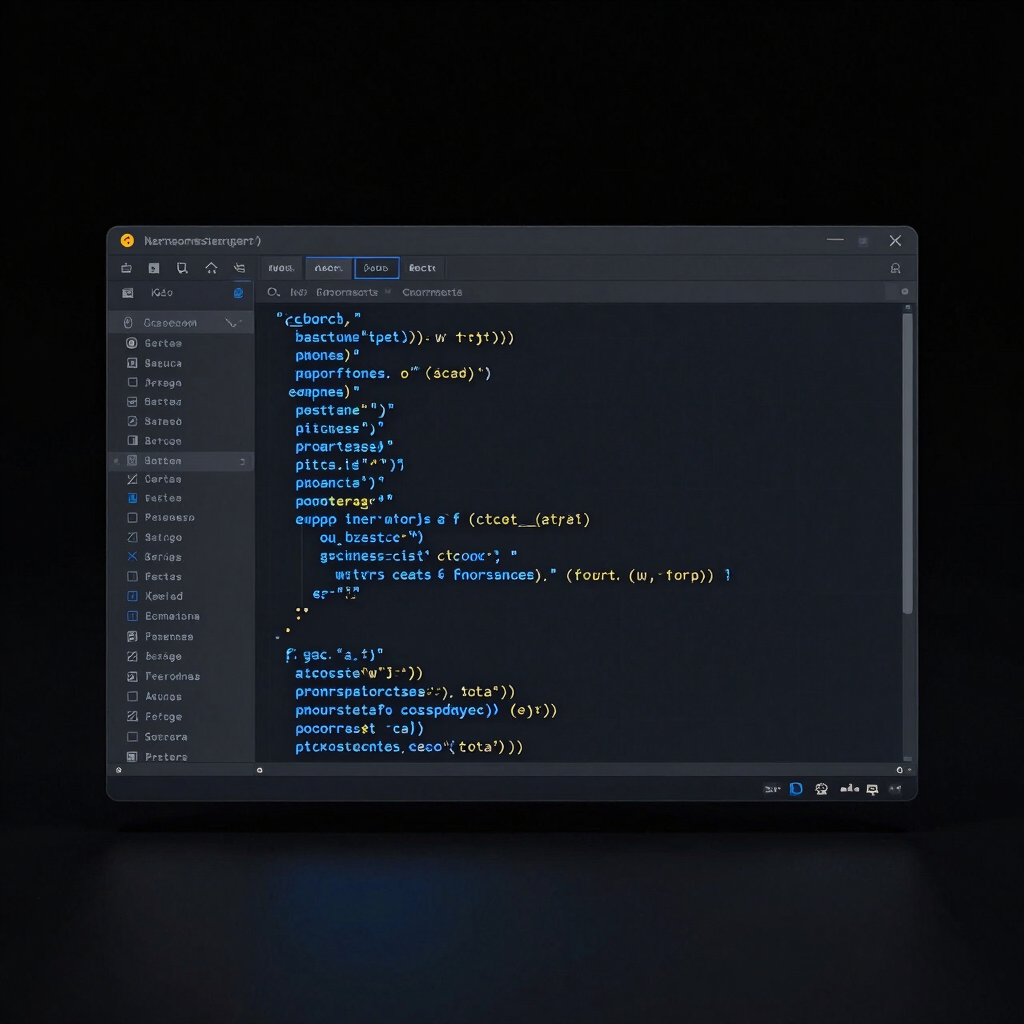Click the pencil-square icon of 'Sareed'
Image resolution: width=1024 pixels, height=1024 pixels.
(x=132, y=421)
